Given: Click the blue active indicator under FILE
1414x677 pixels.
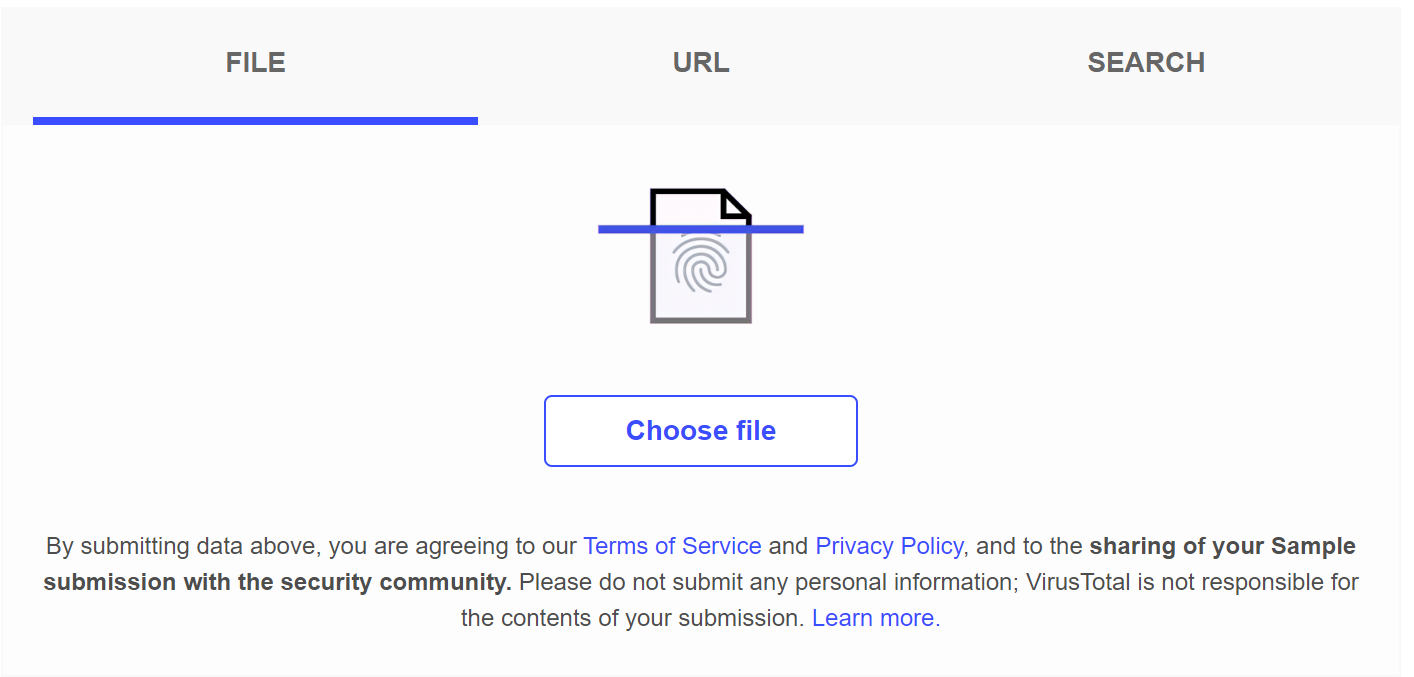Looking at the screenshot, I should coord(255,121).
